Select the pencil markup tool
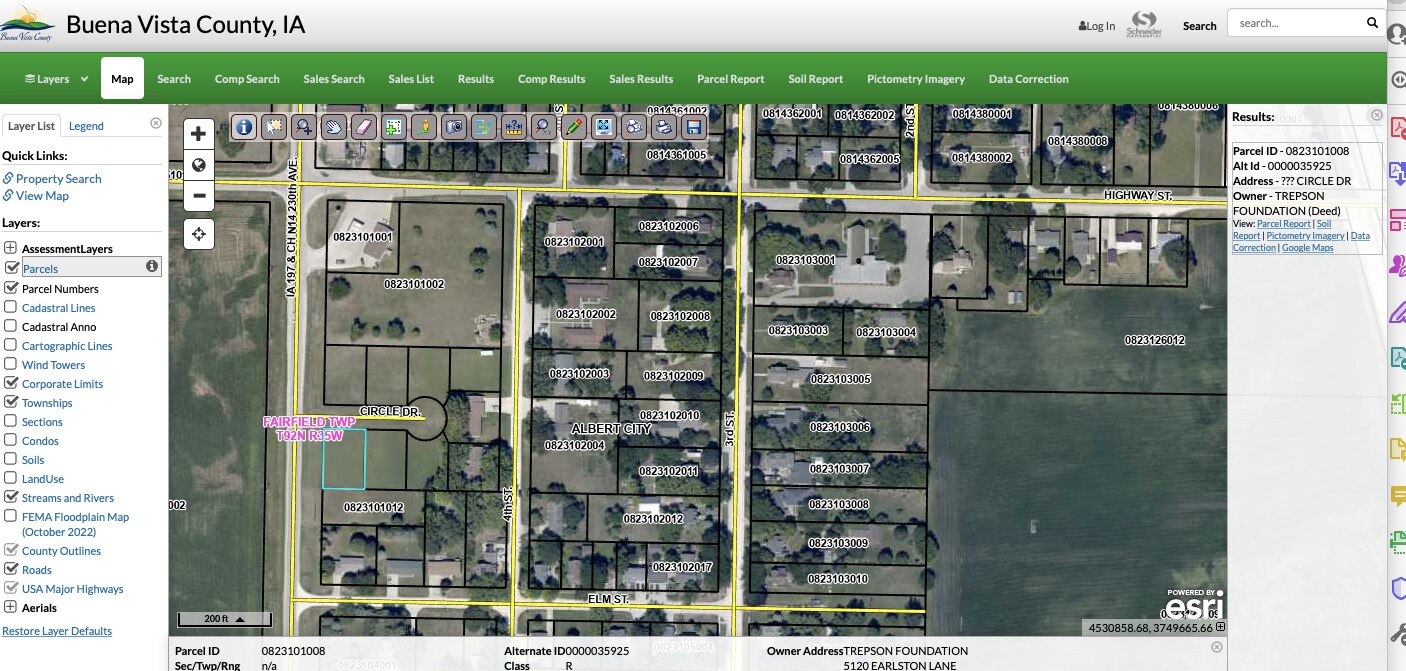The width and height of the screenshot is (1406, 671). pos(575,127)
